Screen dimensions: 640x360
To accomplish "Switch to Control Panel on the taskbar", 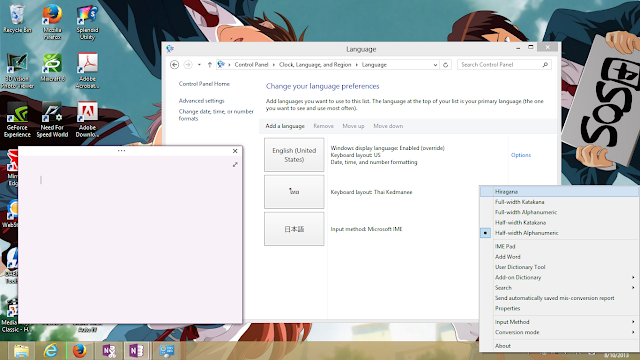I will 167,351.
